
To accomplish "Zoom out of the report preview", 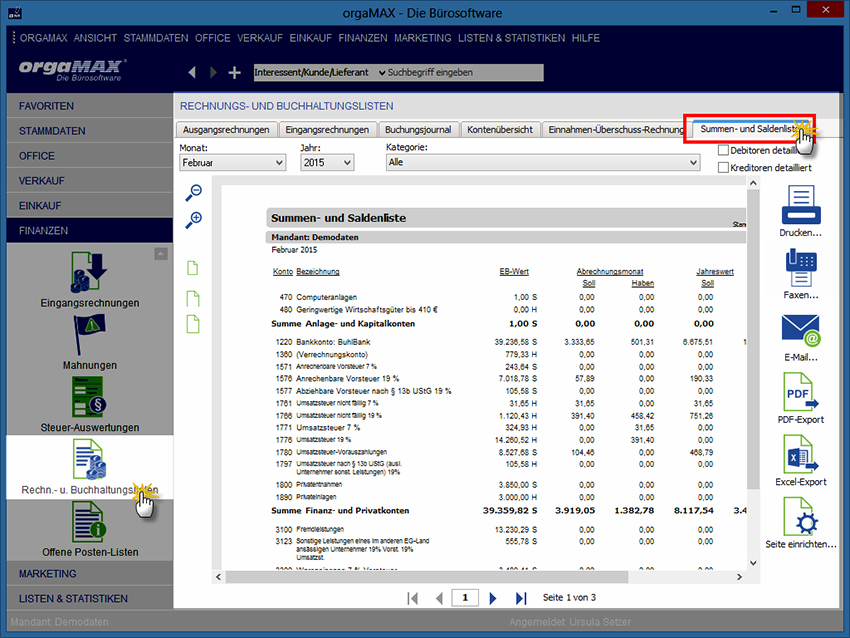I will point(194,192).
